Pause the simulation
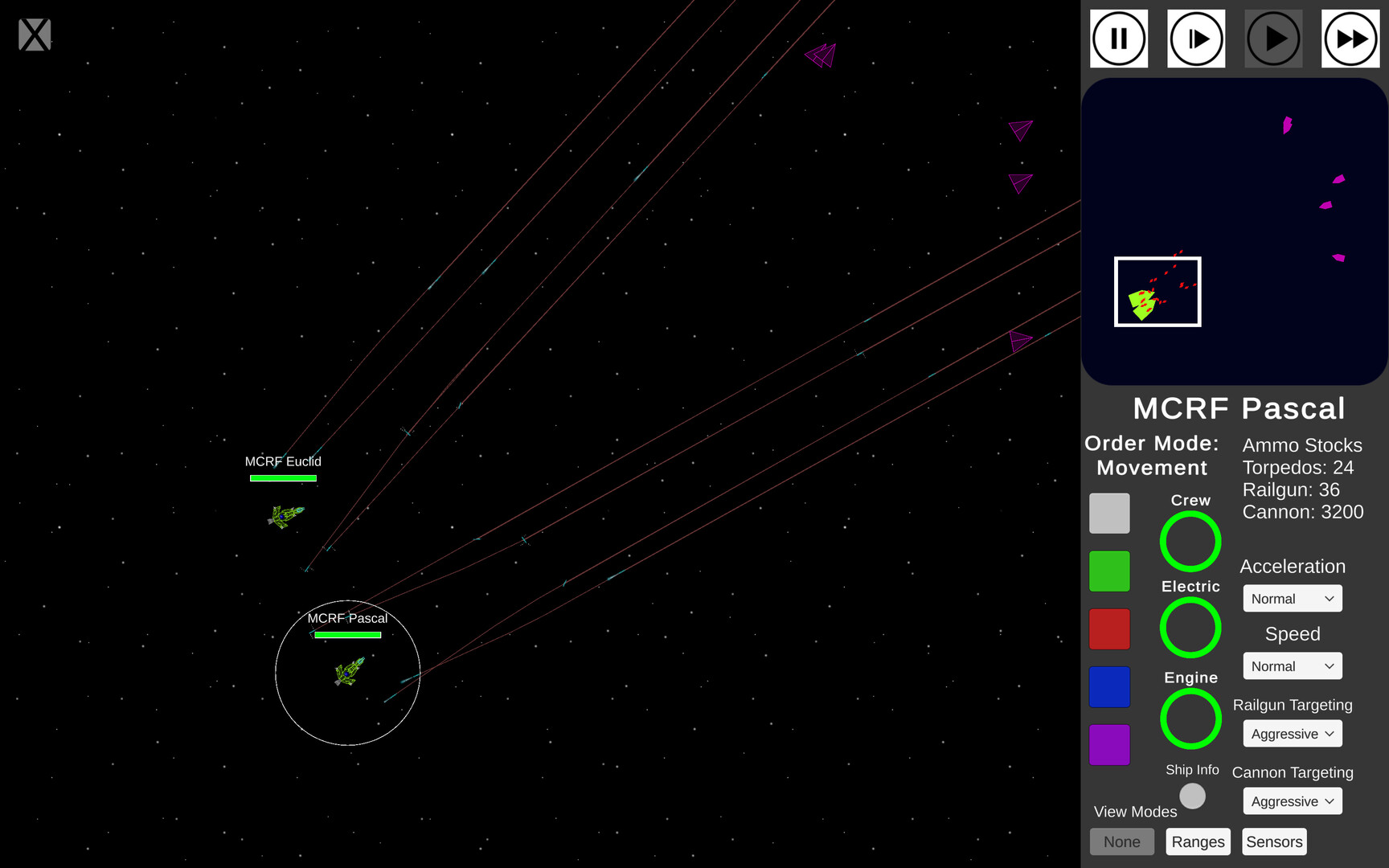This screenshot has width=1389, height=868. [x=1118, y=38]
